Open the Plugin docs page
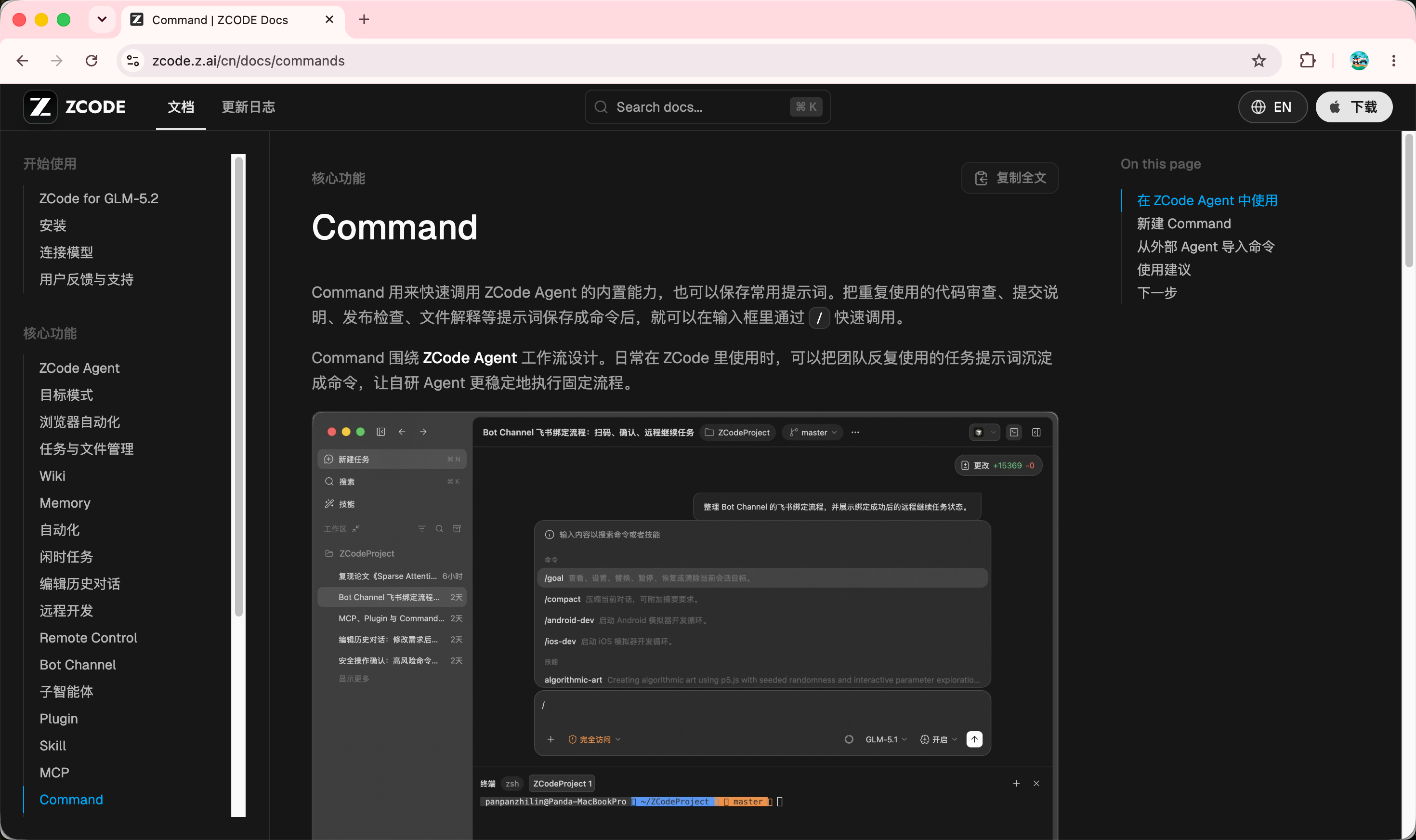Image resolution: width=1416 pixels, height=840 pixels. pos(59,719)
